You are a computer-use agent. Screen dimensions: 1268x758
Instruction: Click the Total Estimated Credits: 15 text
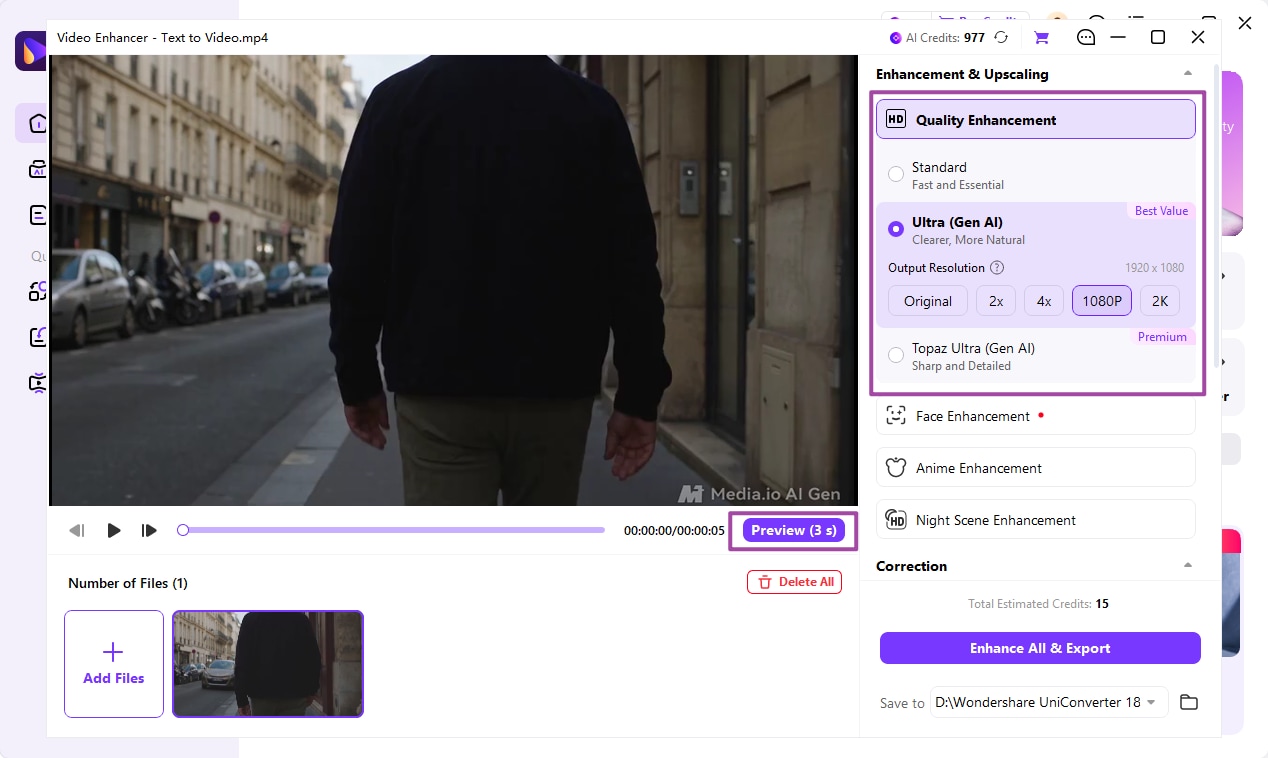(x=1038, y=604)
